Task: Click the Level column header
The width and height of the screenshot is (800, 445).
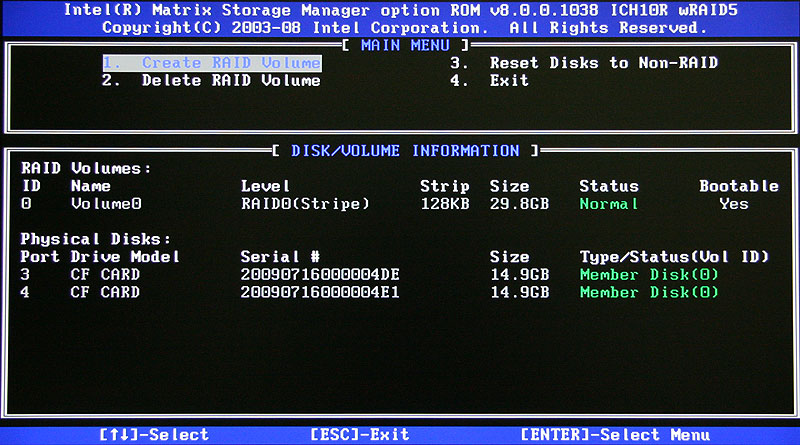Action: click(x=265, y=186)
